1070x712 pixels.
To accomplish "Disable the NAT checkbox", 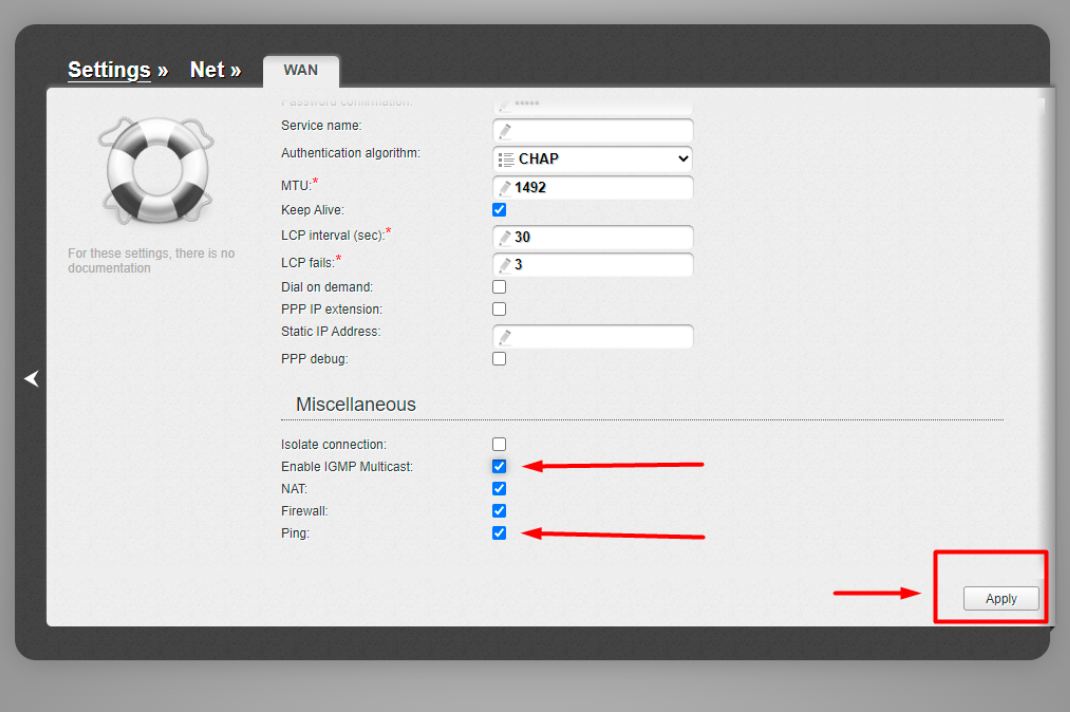I will pyautogui.click(x=499, y=488).
